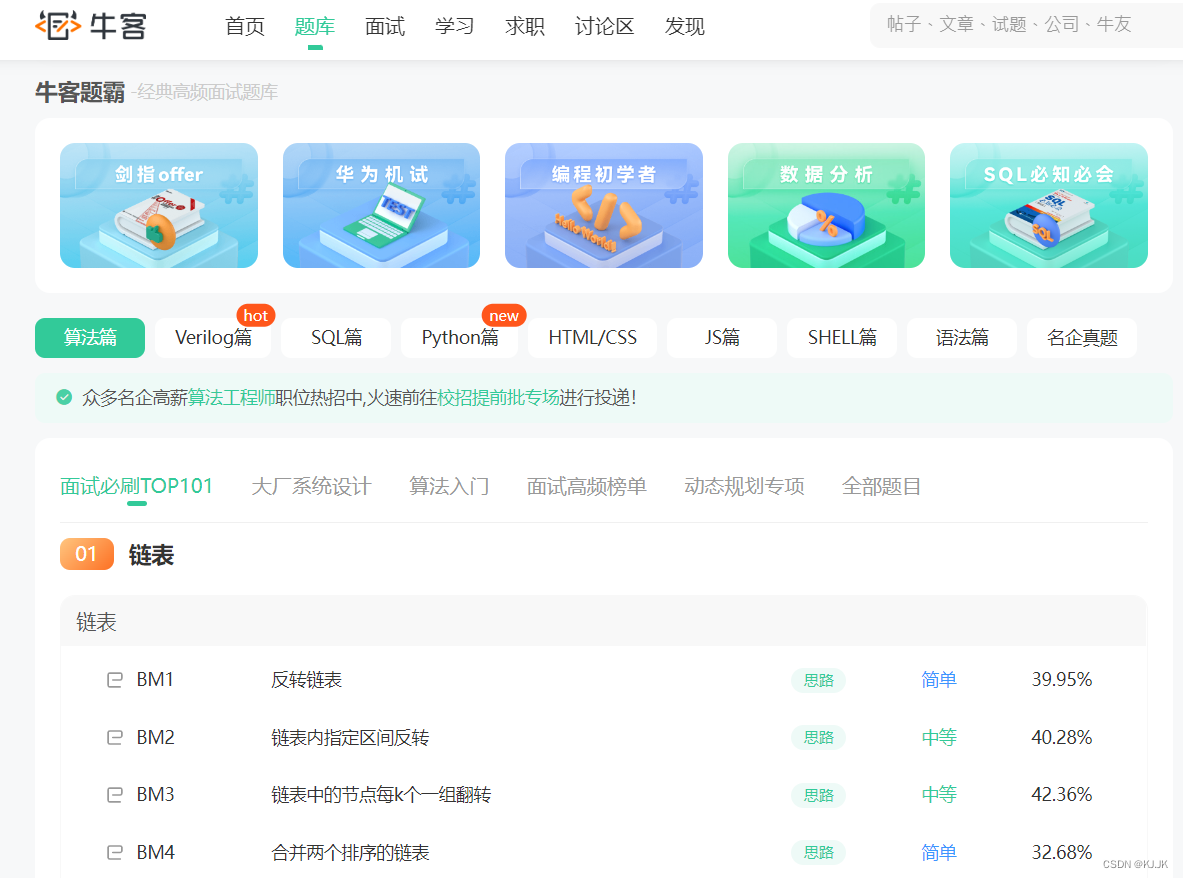
Task: Open 求职 in the top navigation
Action: pos(524,26)
